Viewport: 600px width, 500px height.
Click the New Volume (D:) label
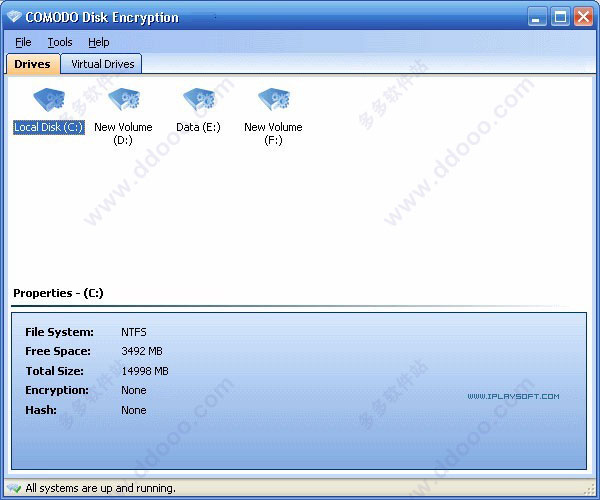123,134
